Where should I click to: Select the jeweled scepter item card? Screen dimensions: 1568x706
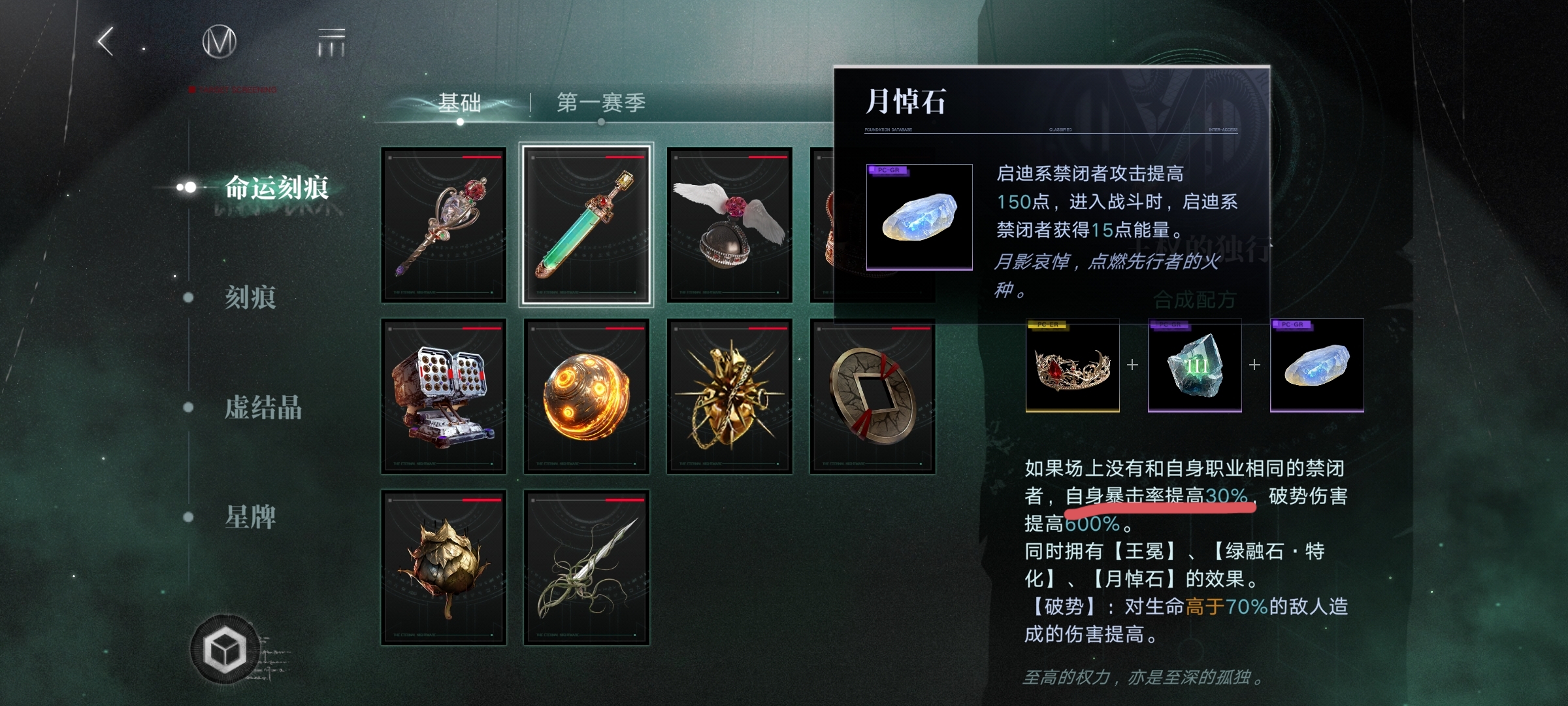[x=444, y=225]
